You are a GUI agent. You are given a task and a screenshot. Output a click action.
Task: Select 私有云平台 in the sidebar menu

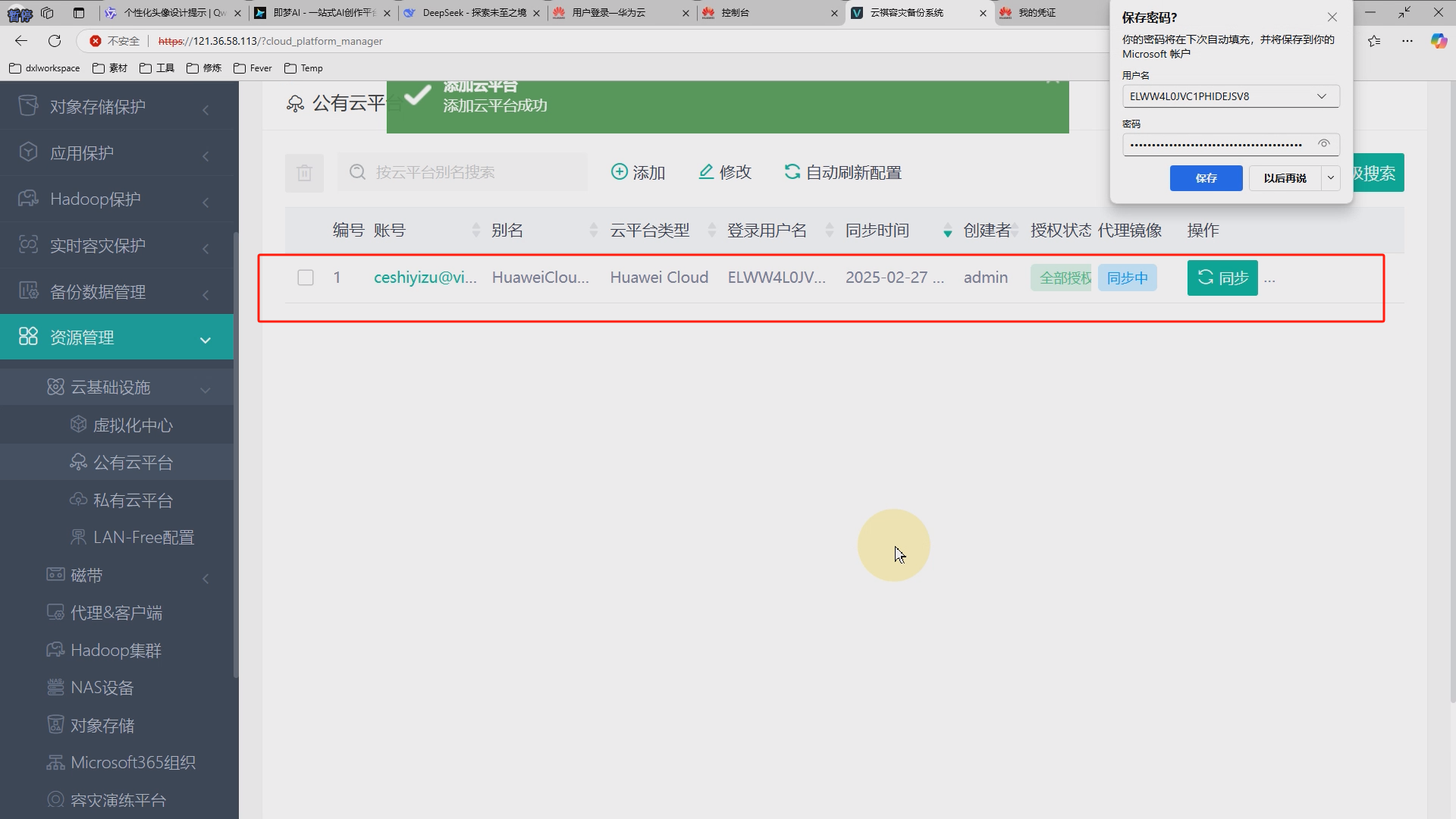click(x=133, y=500)
